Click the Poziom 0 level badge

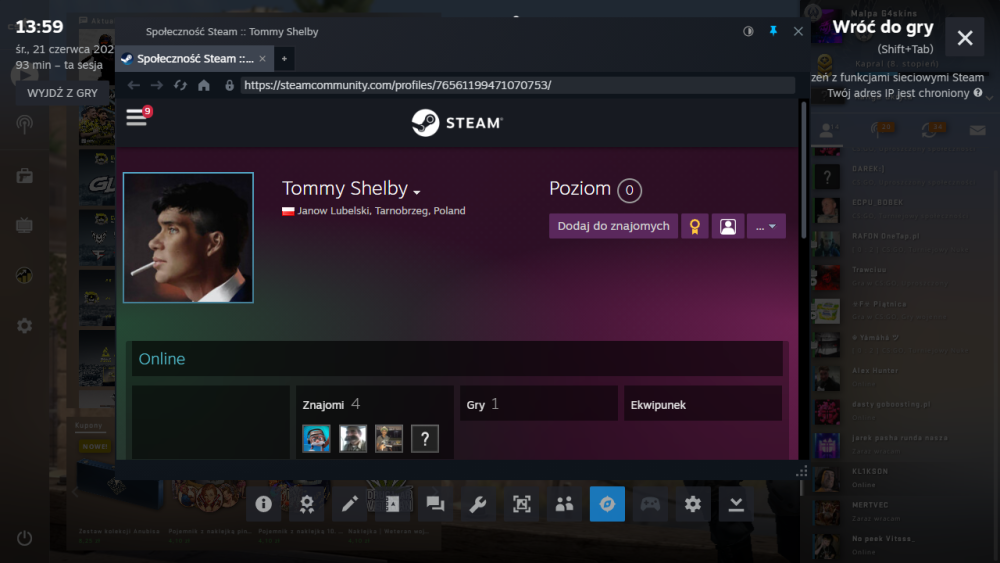point(629,190)
